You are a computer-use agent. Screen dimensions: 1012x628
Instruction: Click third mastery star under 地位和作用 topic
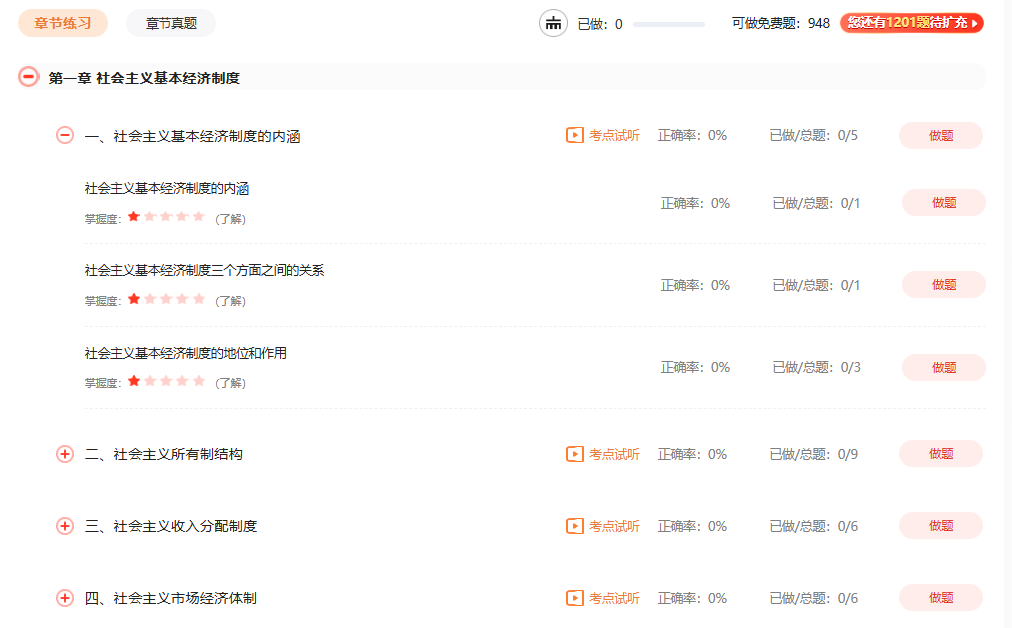click(166, 380)
